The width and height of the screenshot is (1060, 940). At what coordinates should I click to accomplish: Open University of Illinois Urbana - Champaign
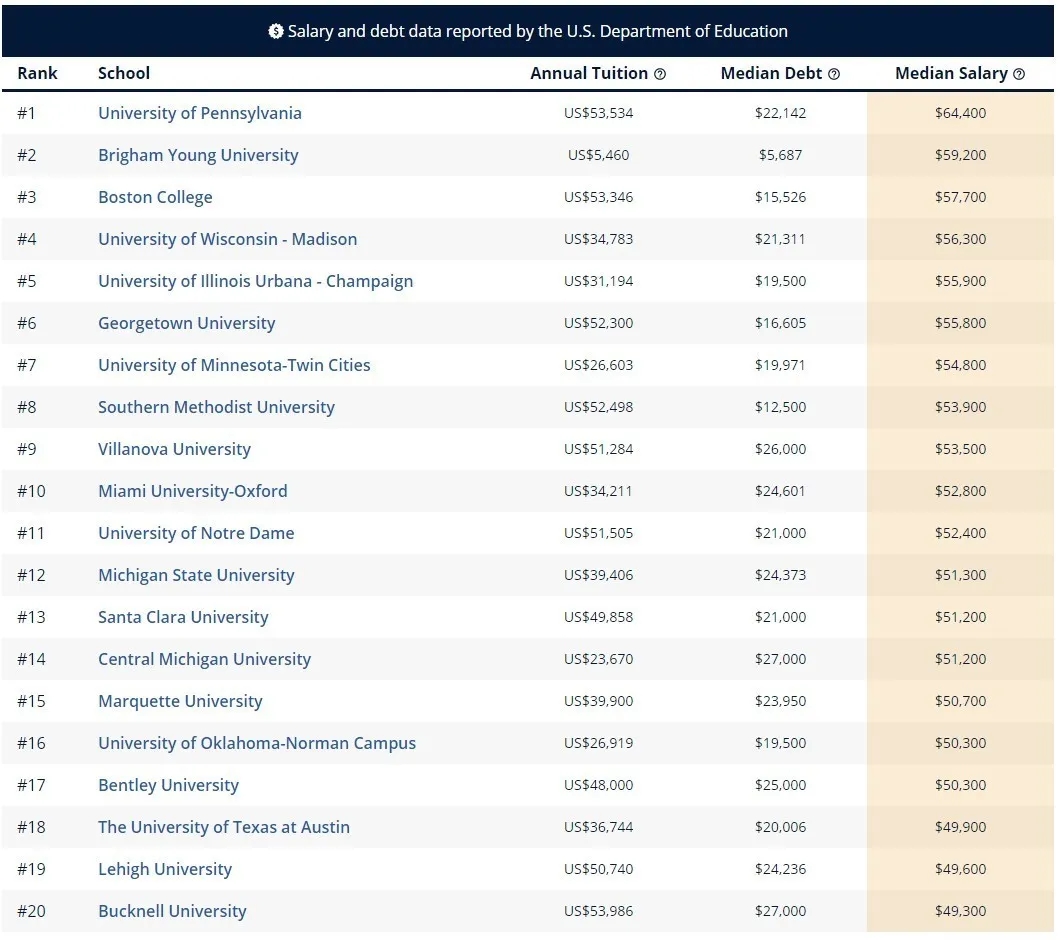point(255,281)
